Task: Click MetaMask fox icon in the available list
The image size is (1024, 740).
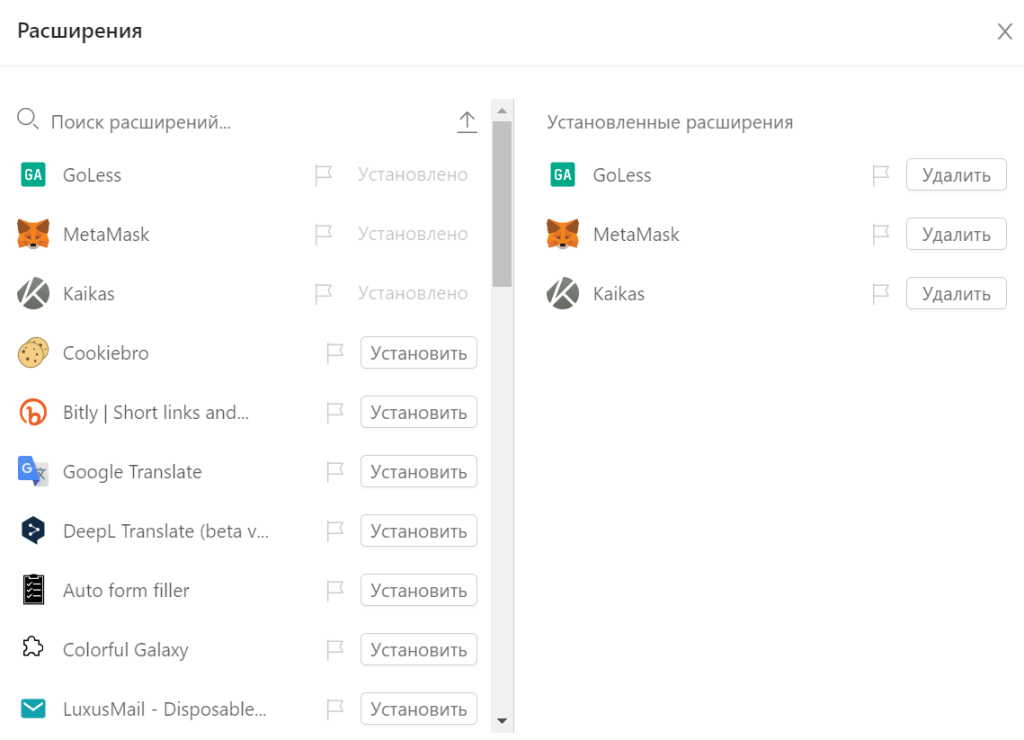Action: [x=33, y=234]
